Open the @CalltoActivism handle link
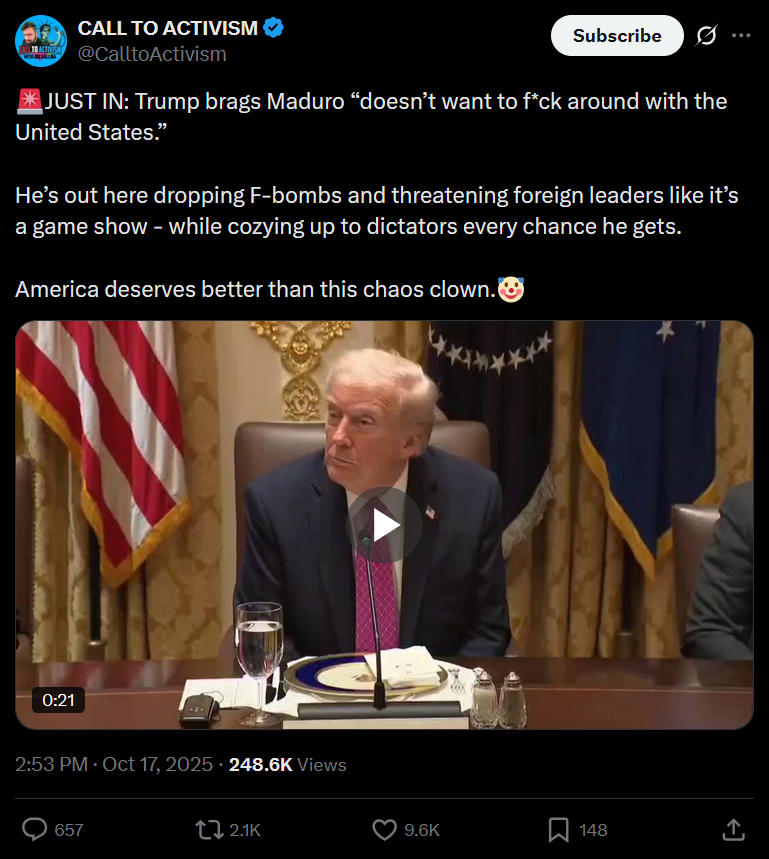The image size is (769, 859). (x=152, y=54)
